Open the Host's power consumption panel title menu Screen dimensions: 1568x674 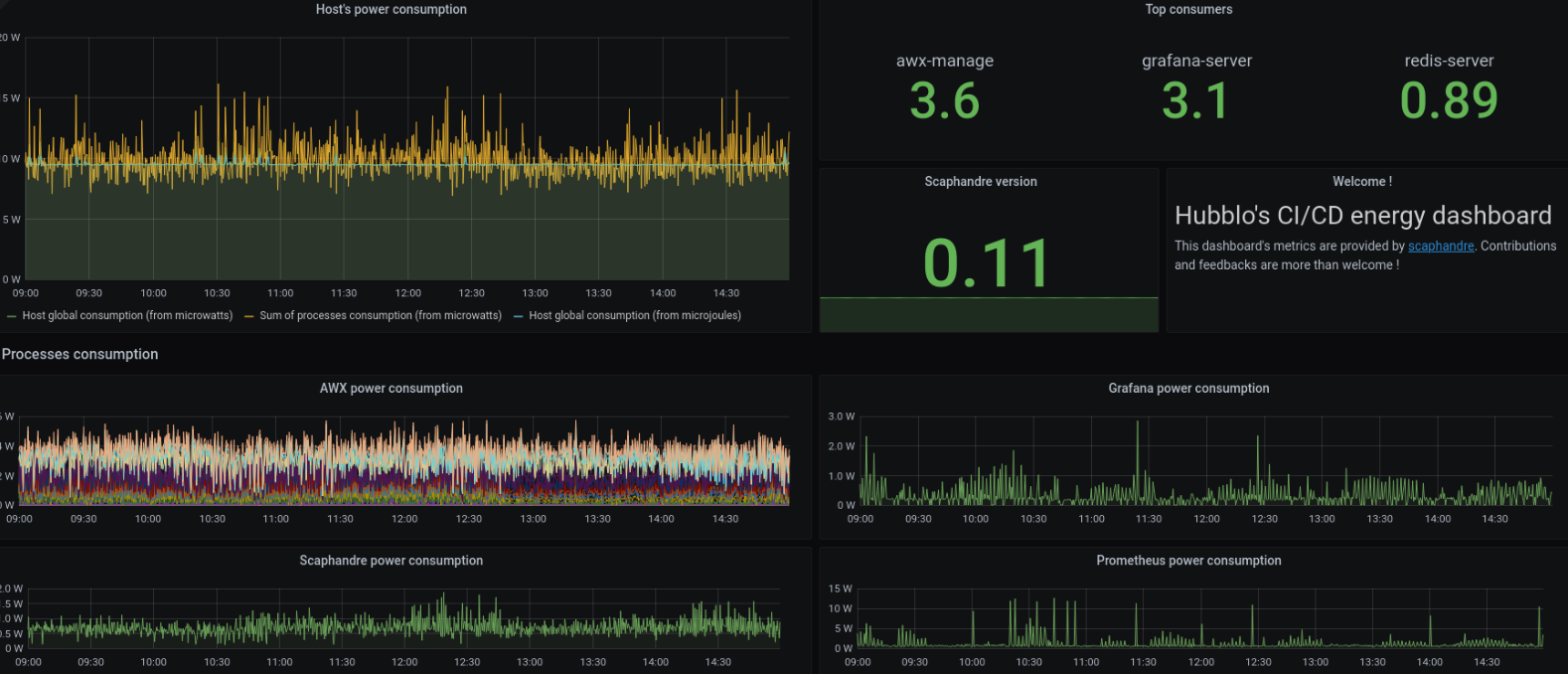(x=391, y=9)
